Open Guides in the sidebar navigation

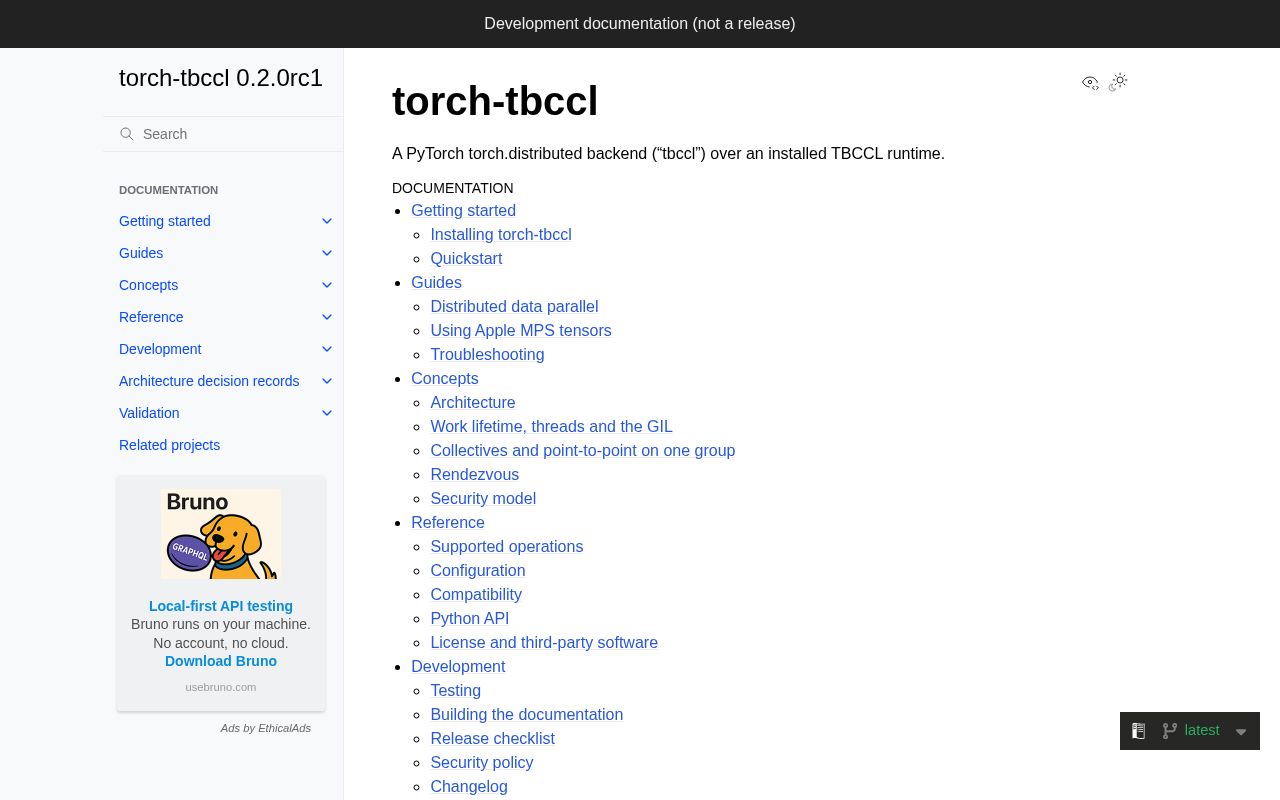click(x=141, y=253)
